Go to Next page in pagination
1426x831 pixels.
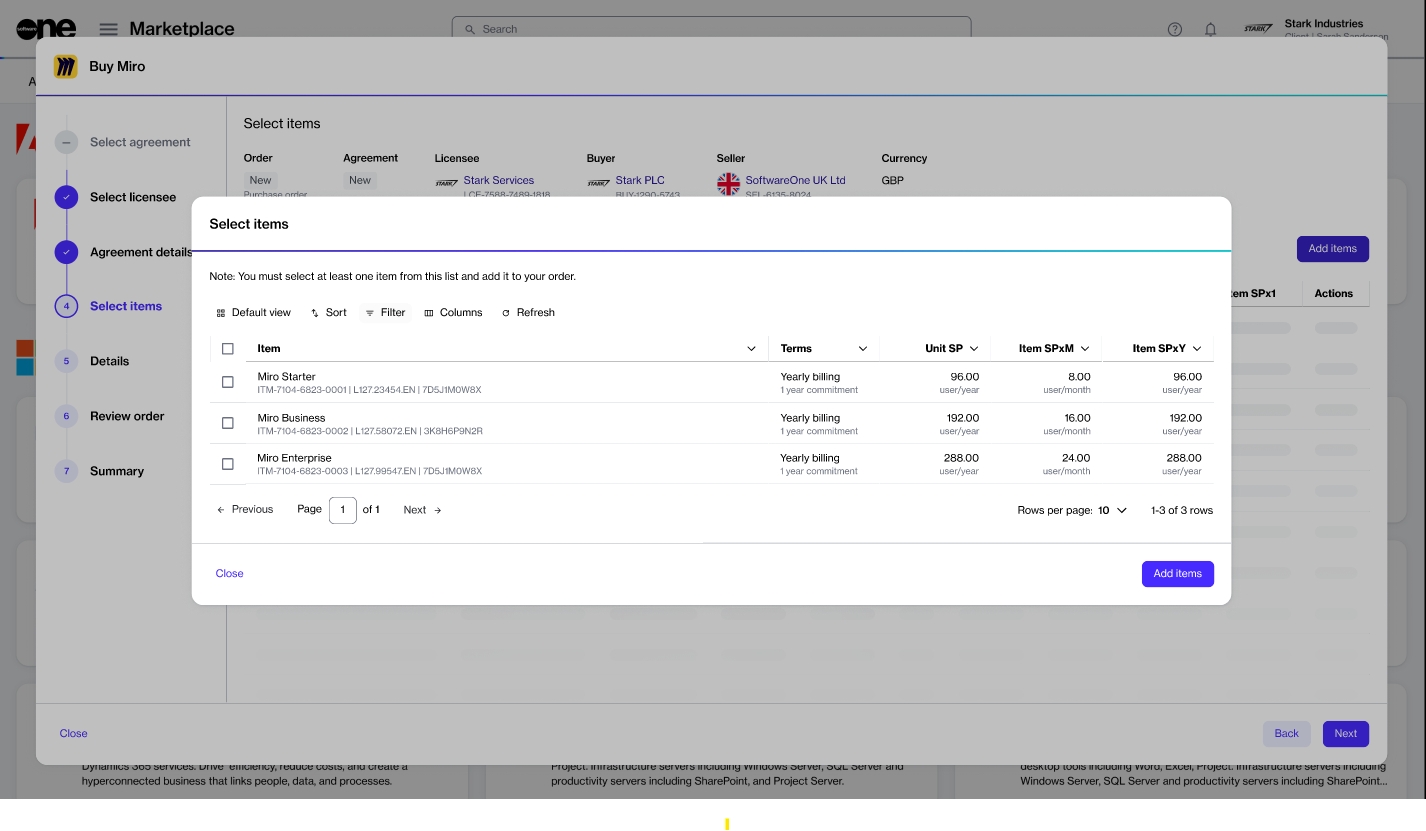[x=422, y=510]
